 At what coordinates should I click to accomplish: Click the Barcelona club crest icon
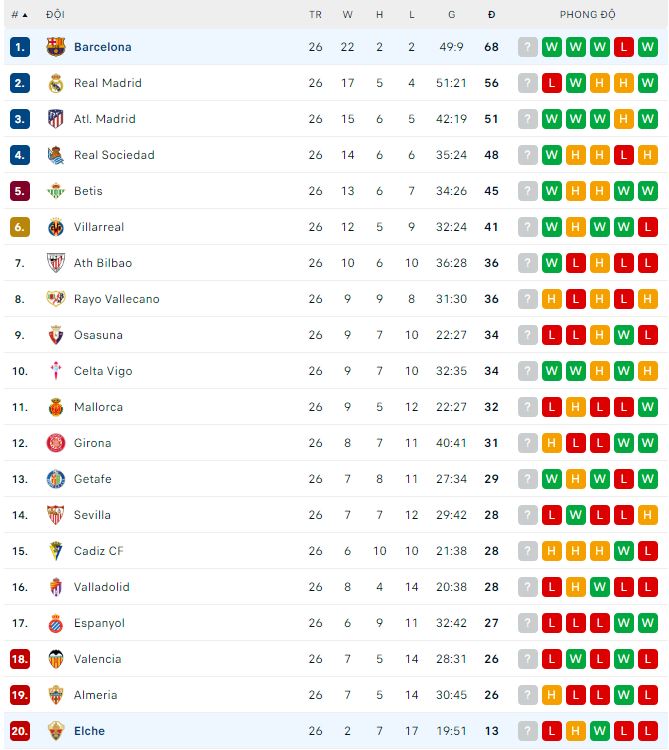(x=56, y=47)
